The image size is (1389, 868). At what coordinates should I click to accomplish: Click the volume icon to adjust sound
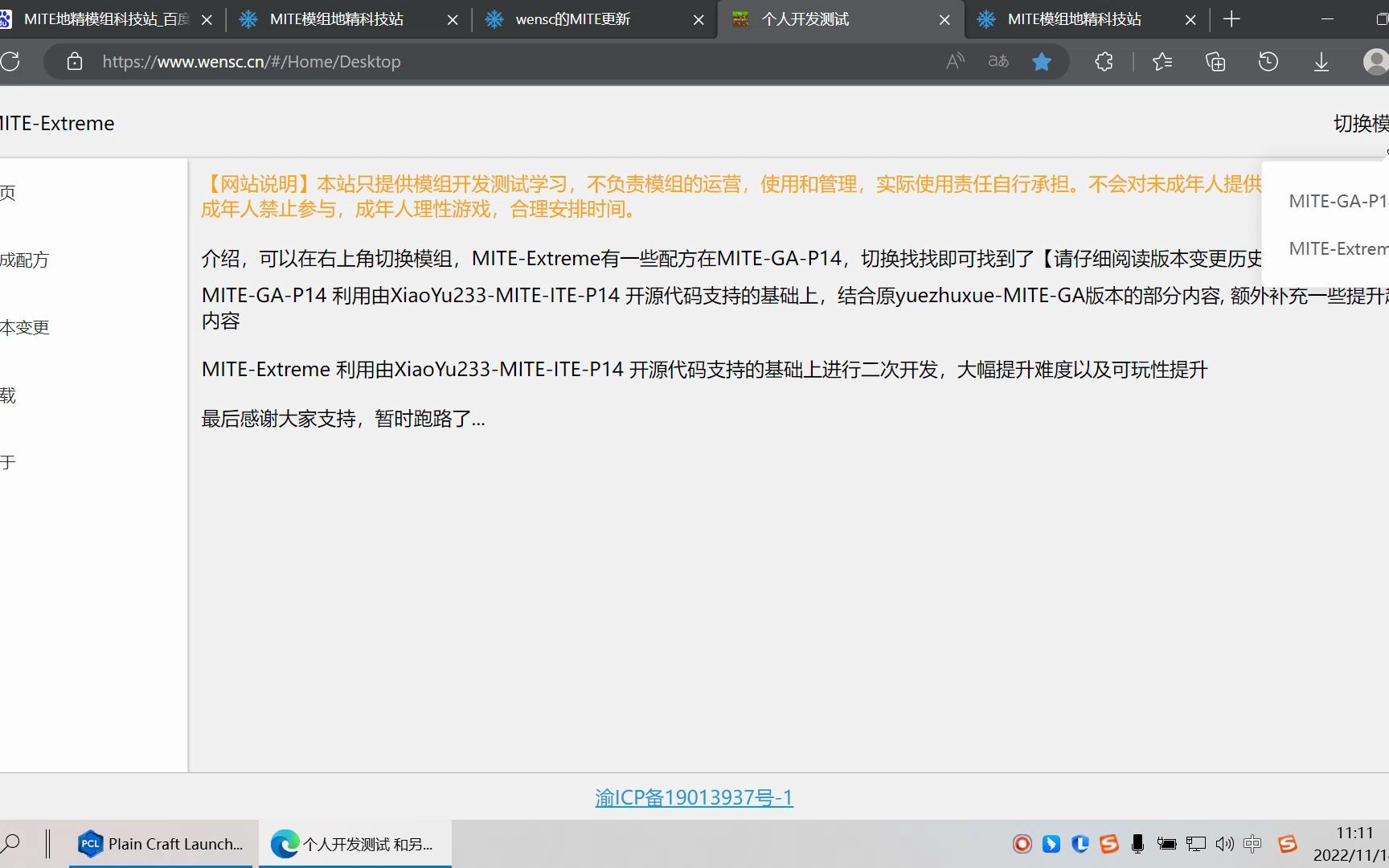(1226, 843)
